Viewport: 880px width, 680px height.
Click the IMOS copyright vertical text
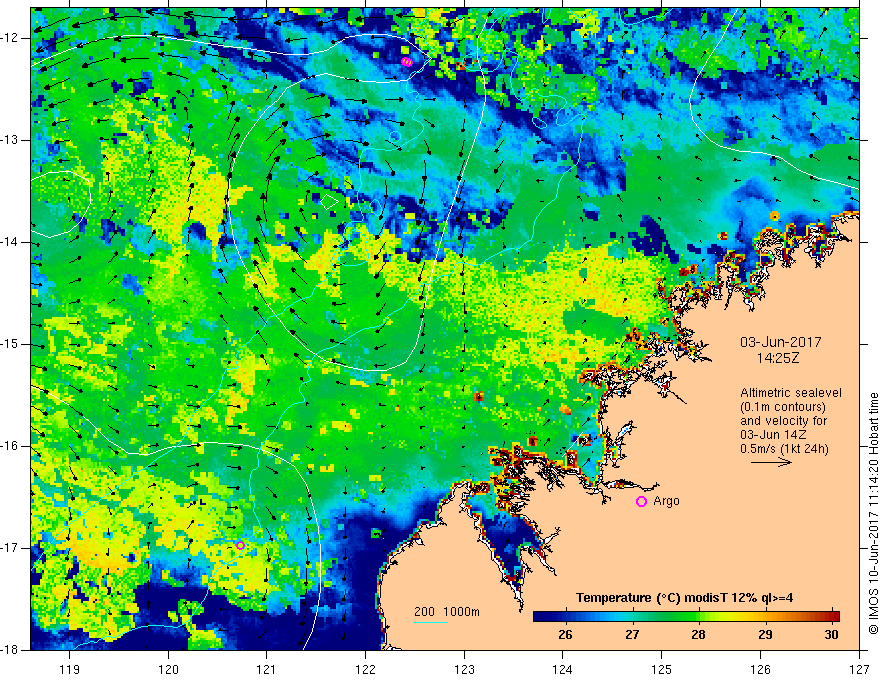click(x=873, y=513)
